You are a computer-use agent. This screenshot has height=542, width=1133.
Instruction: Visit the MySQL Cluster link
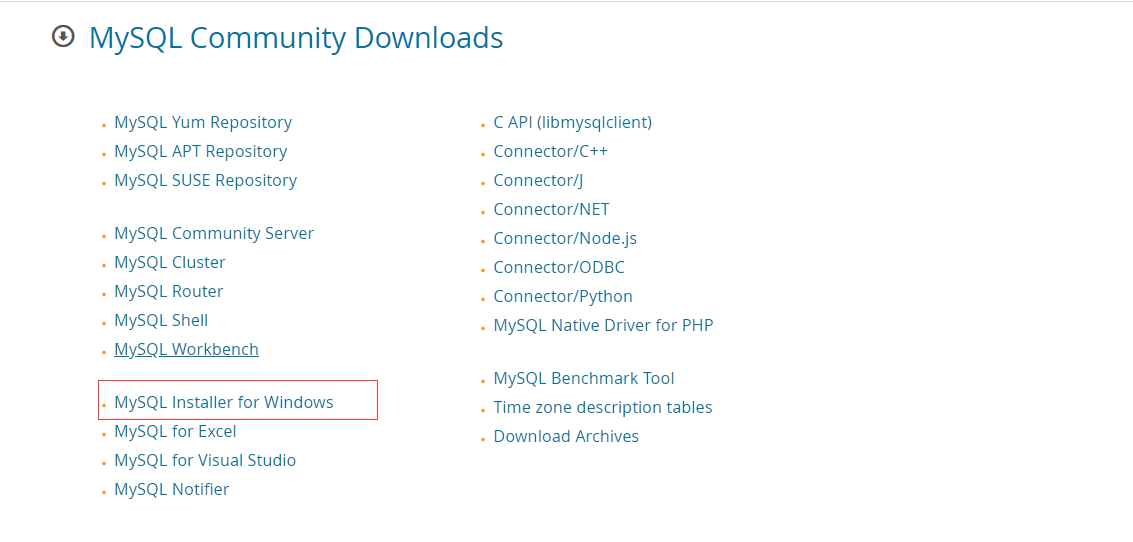click(170, 263)
